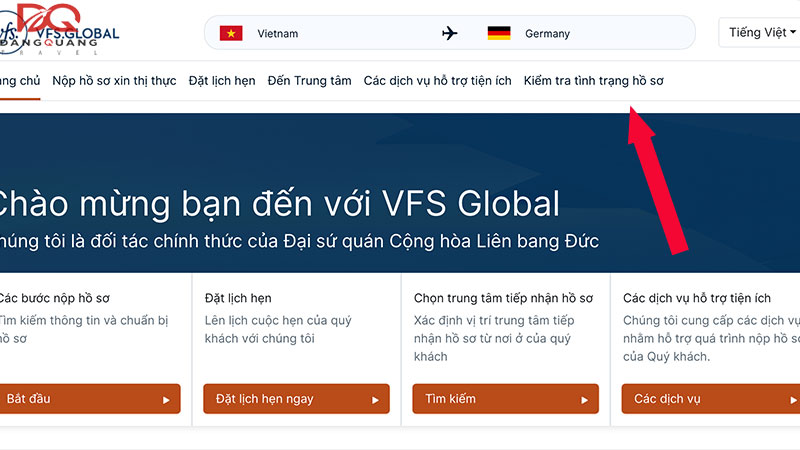Screen dimensions: 800x450
Task: Click the Đặt lịch hẹn ngay button
Action: click(x=296, y=399)
